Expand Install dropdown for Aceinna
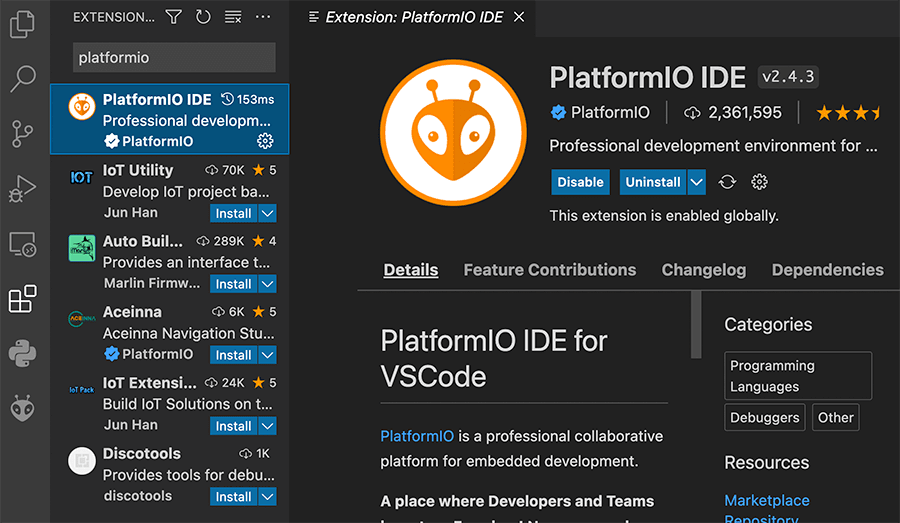 tap(267, 355)
